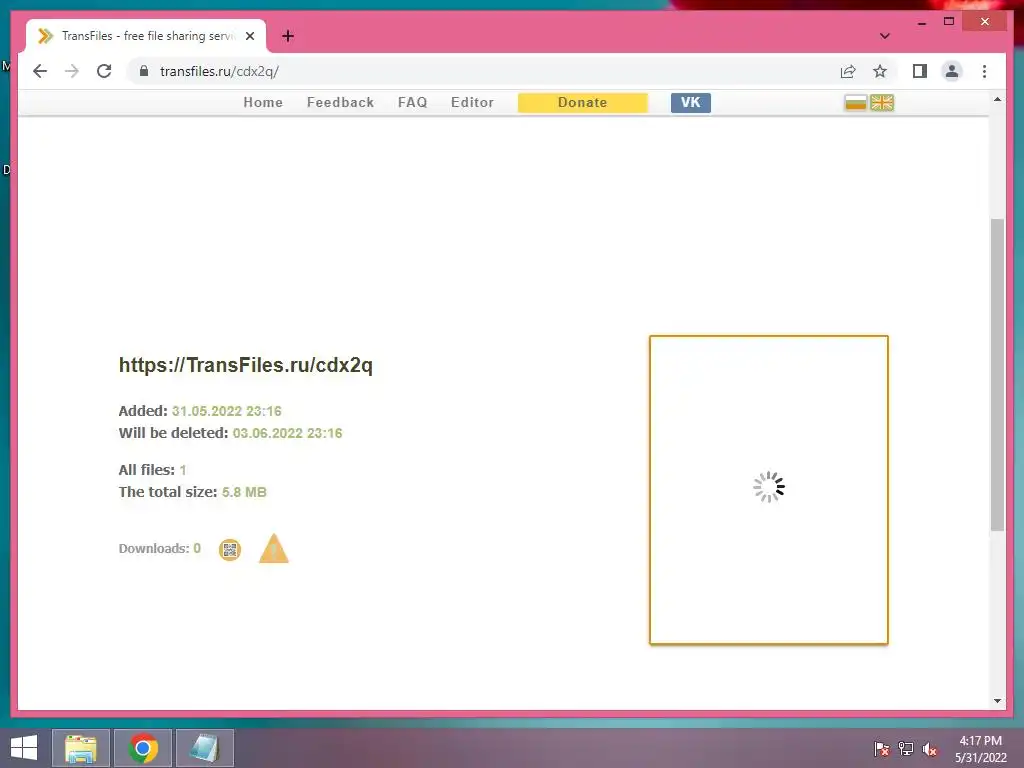Select the TransFiles browser tab
The image size is (1024, 768).
[x=145, y=36]
